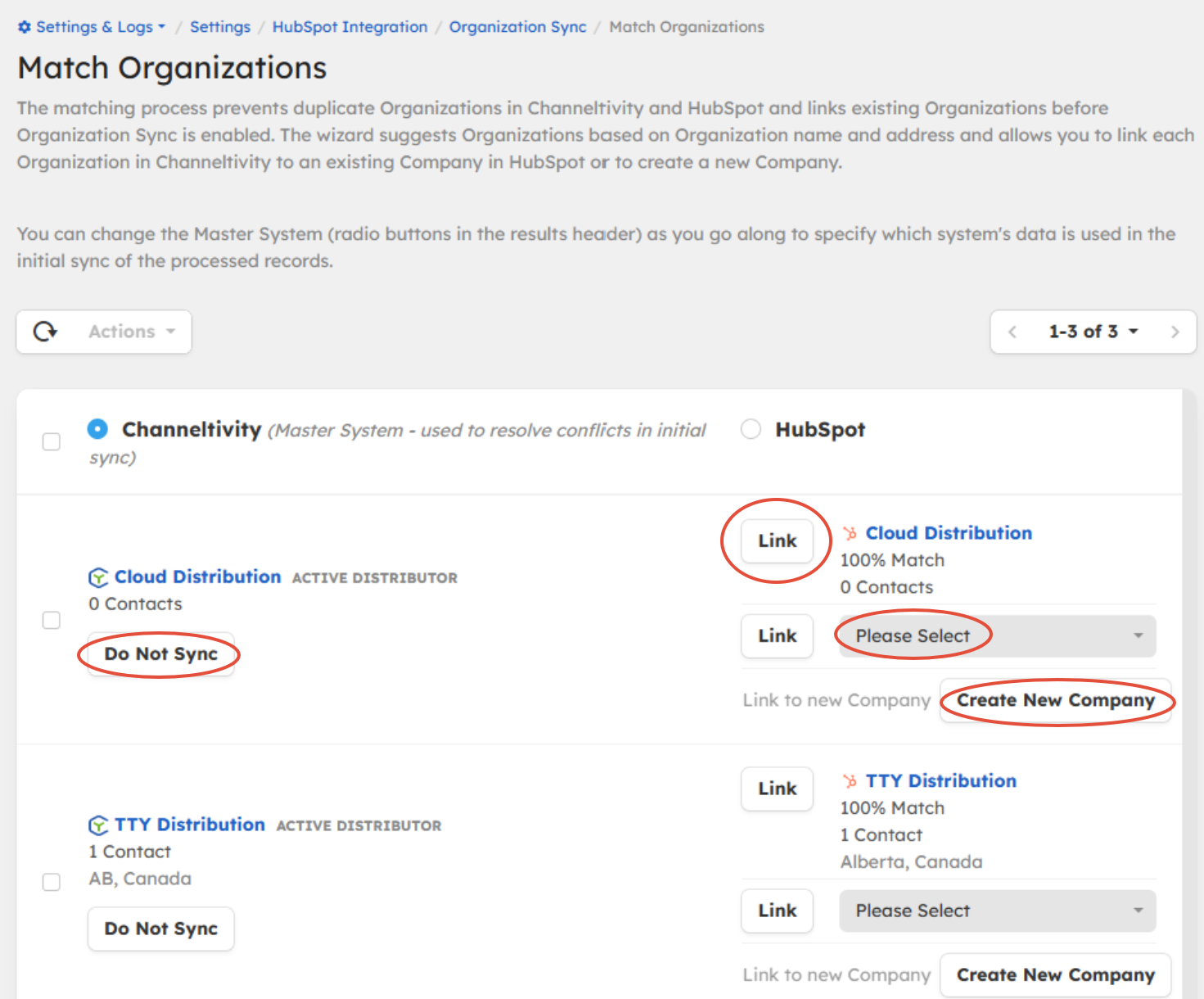
Task: Go to the previous results page arrow
Action: (1013, 332)
